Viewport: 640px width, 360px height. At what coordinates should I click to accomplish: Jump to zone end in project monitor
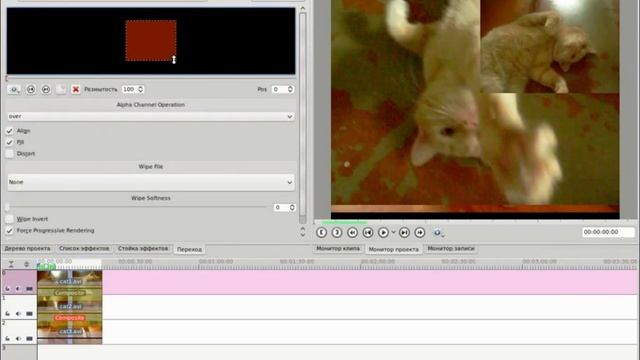pyautogui.click(x=404, y=233)
